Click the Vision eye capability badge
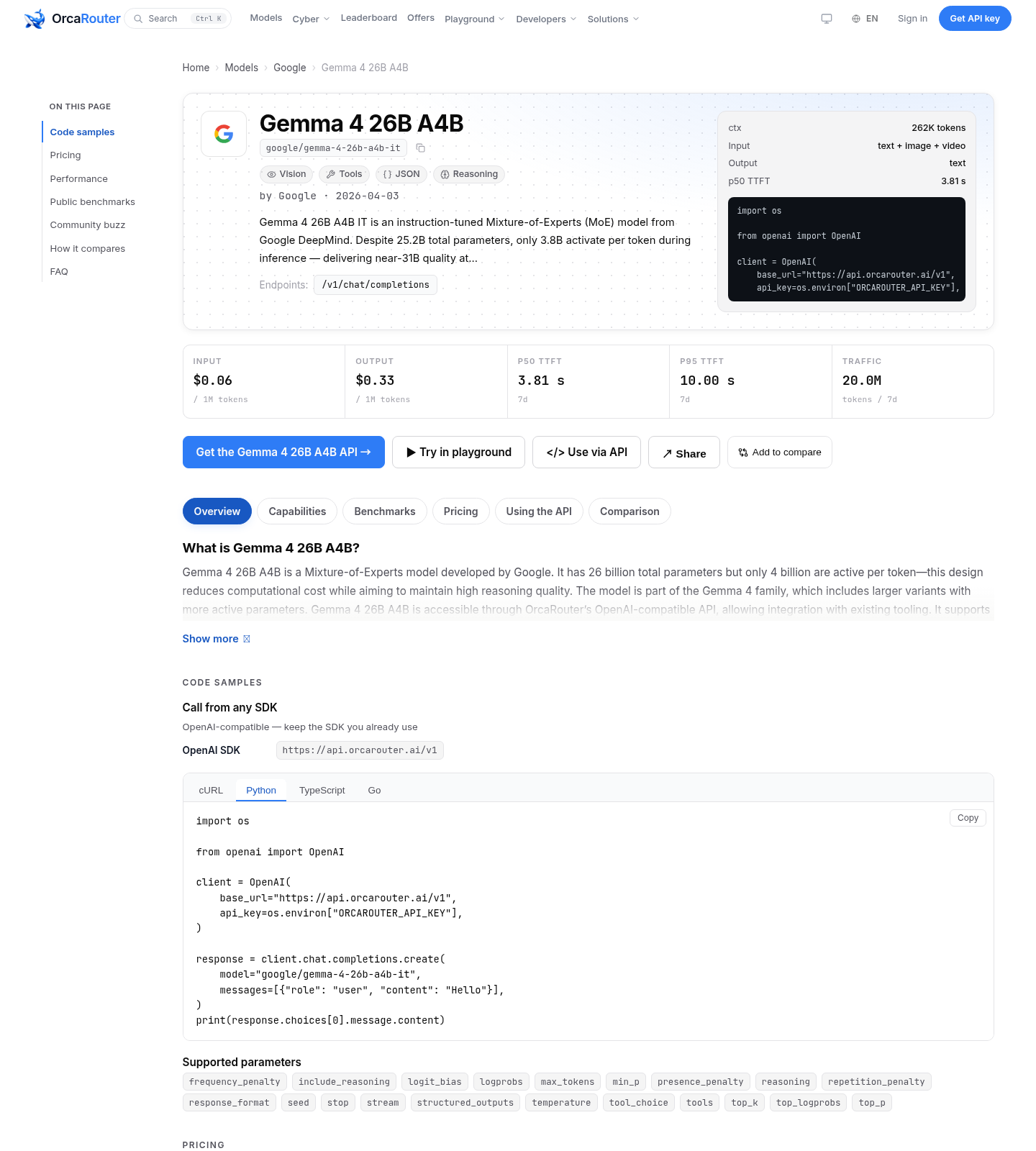This screenshot has height=1151, width=1036. (286, 174)
